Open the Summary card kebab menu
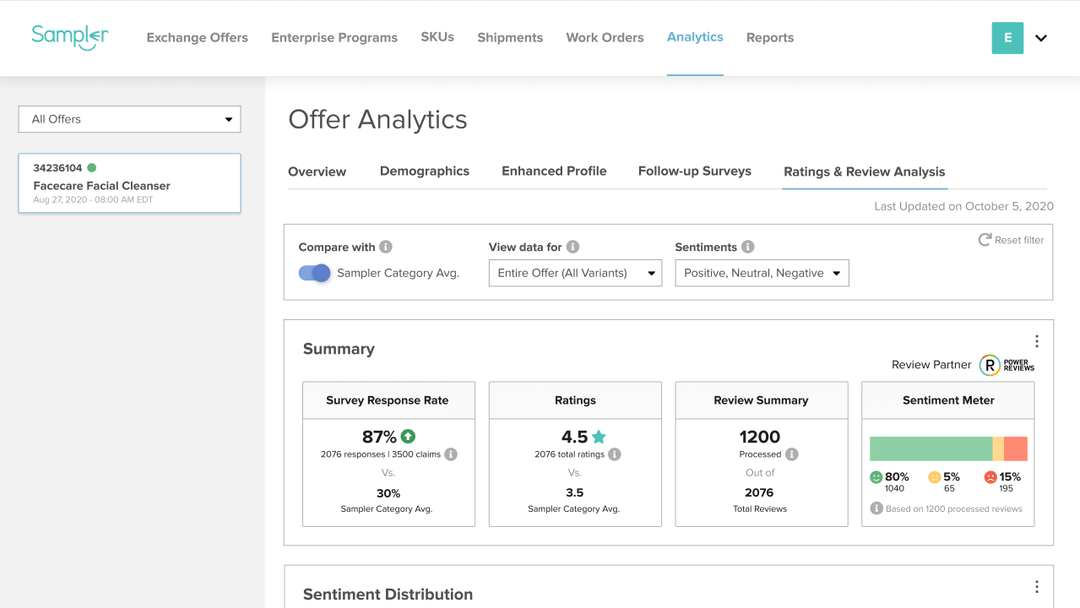The width and height of the screenshot is (1080, 608). point(1037,341)
